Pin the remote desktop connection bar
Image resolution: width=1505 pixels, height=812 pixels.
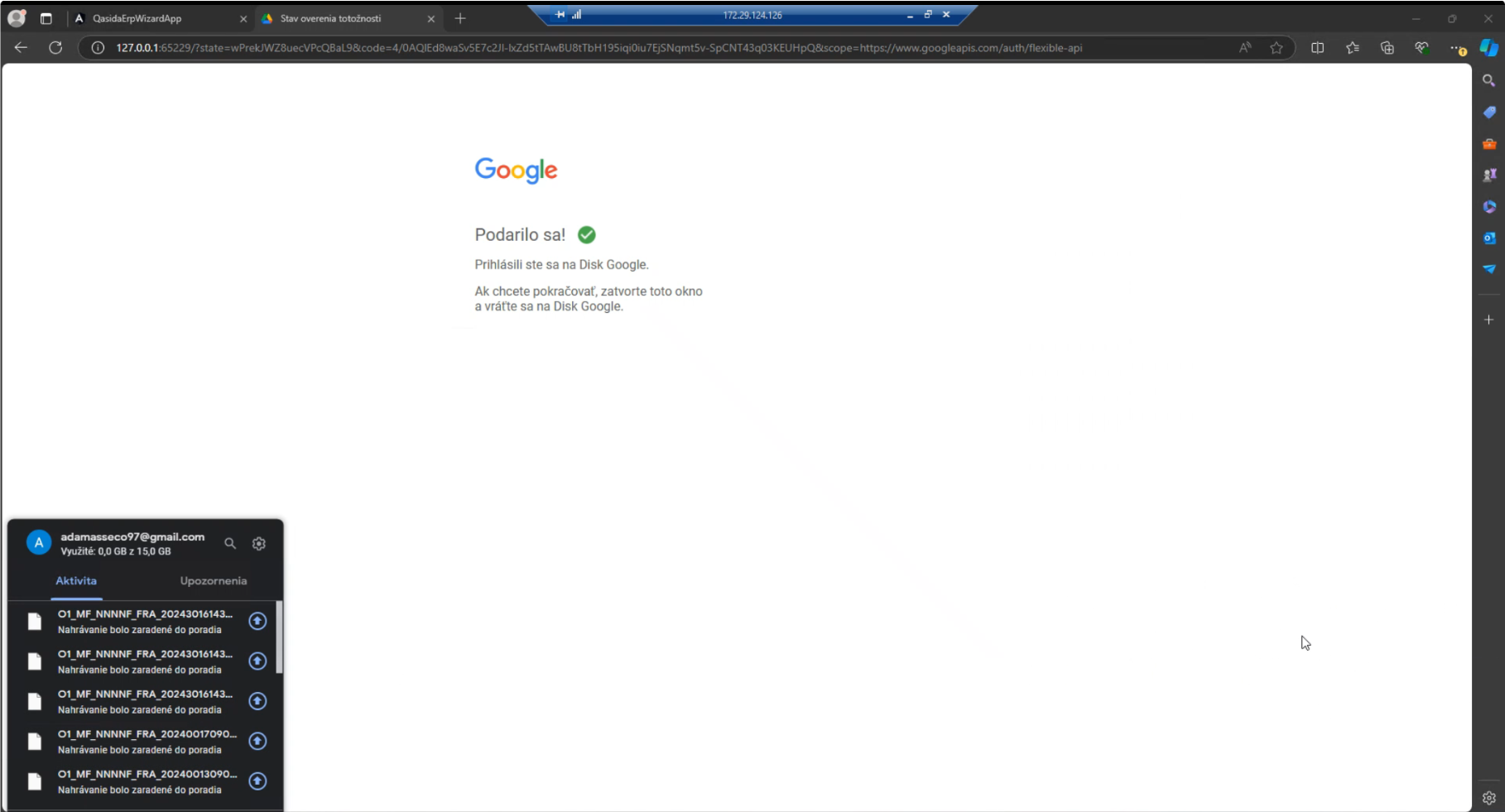tap(560, 14)
